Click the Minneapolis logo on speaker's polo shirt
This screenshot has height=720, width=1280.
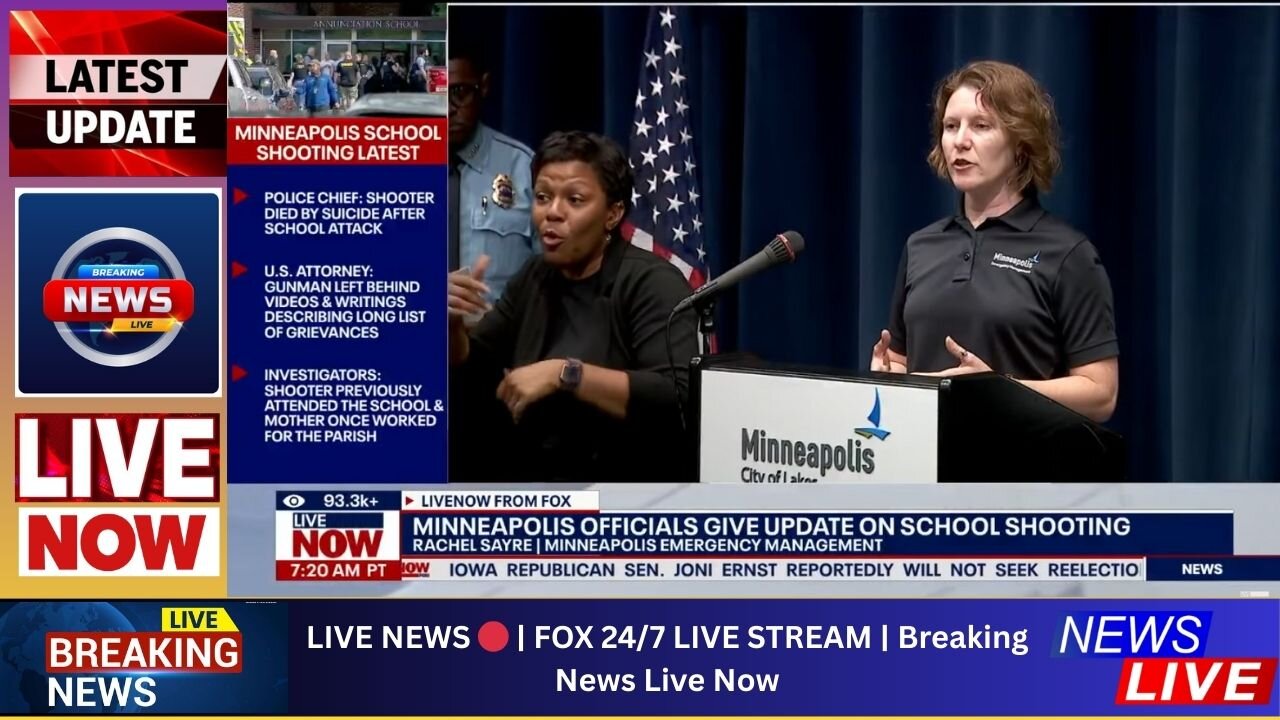(1015, 262)
